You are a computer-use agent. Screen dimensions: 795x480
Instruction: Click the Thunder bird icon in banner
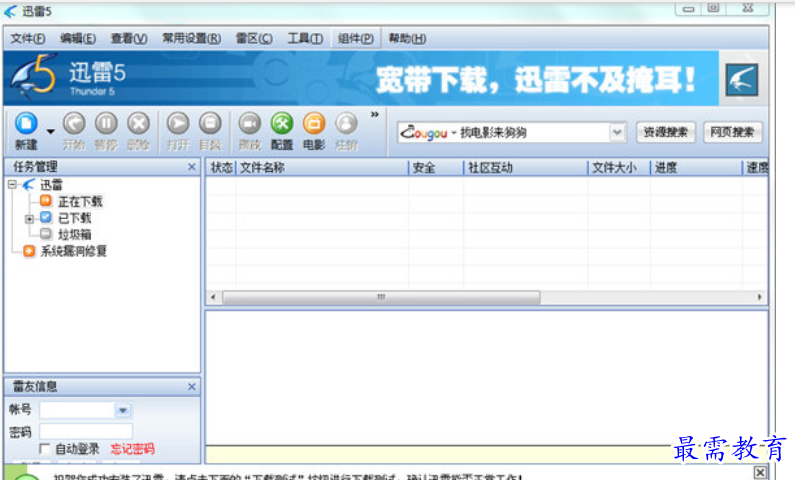(742, 80)
